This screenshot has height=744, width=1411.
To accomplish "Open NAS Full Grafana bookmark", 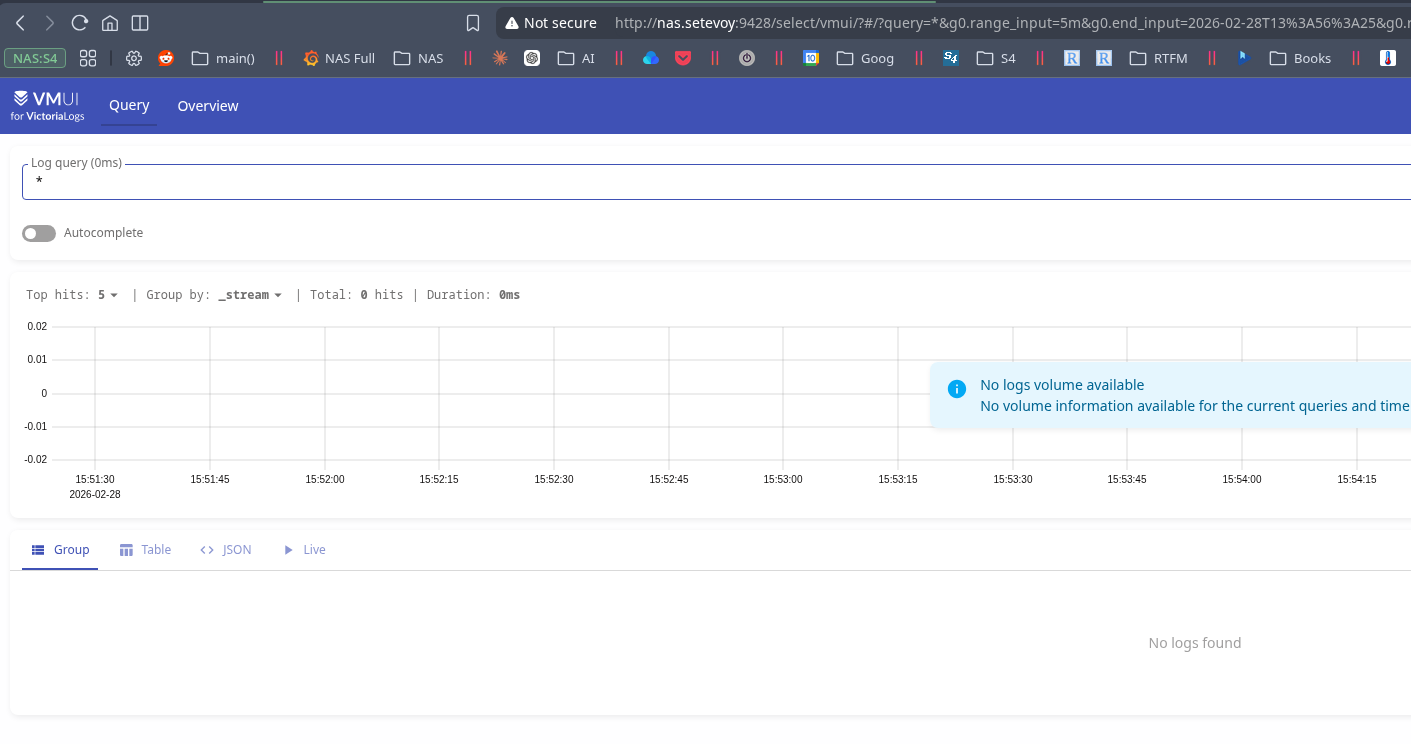I will point(339,58).
